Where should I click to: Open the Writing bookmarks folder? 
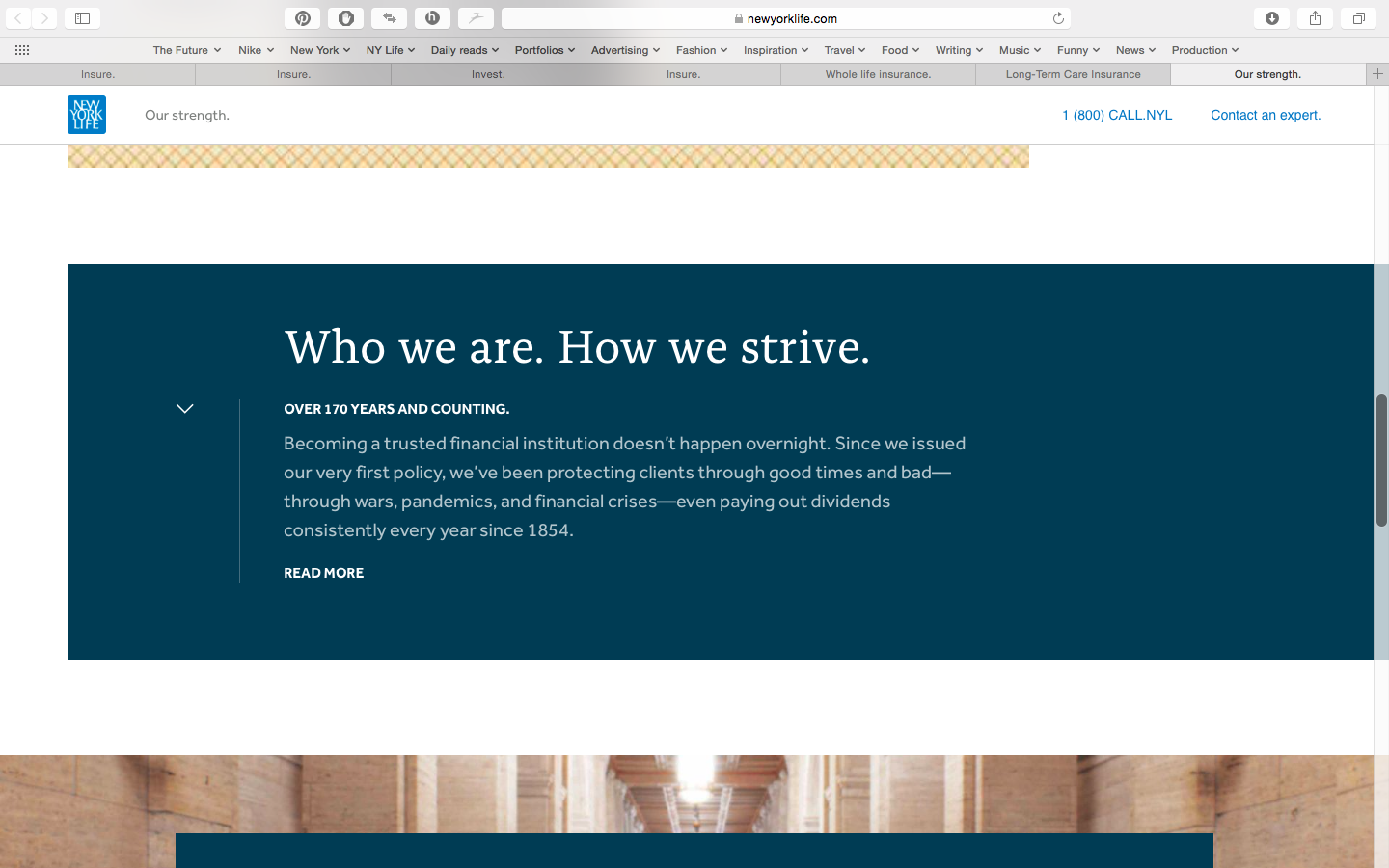(959, 50)
